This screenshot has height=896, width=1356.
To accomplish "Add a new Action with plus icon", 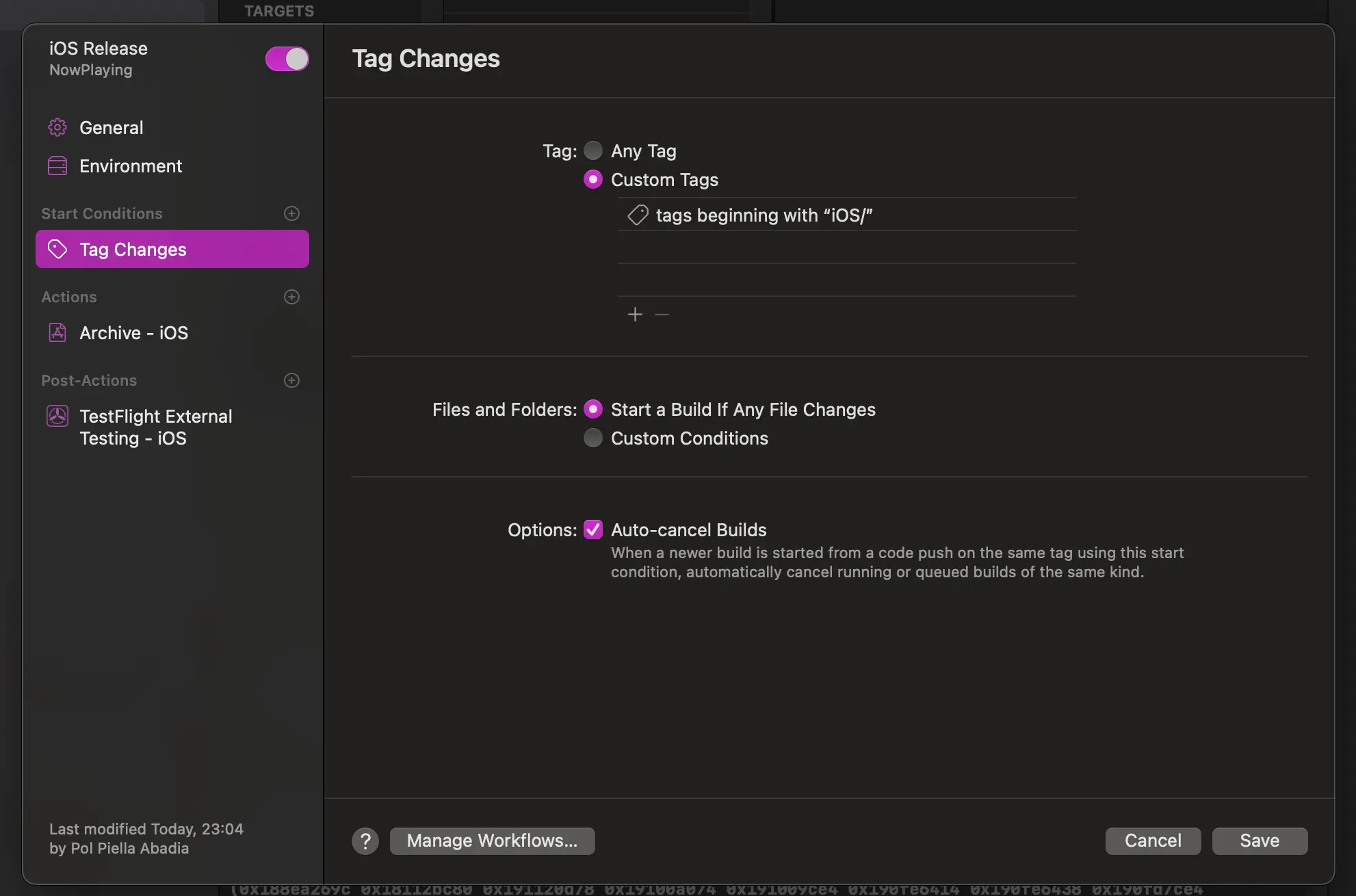I will pos(291,297).
